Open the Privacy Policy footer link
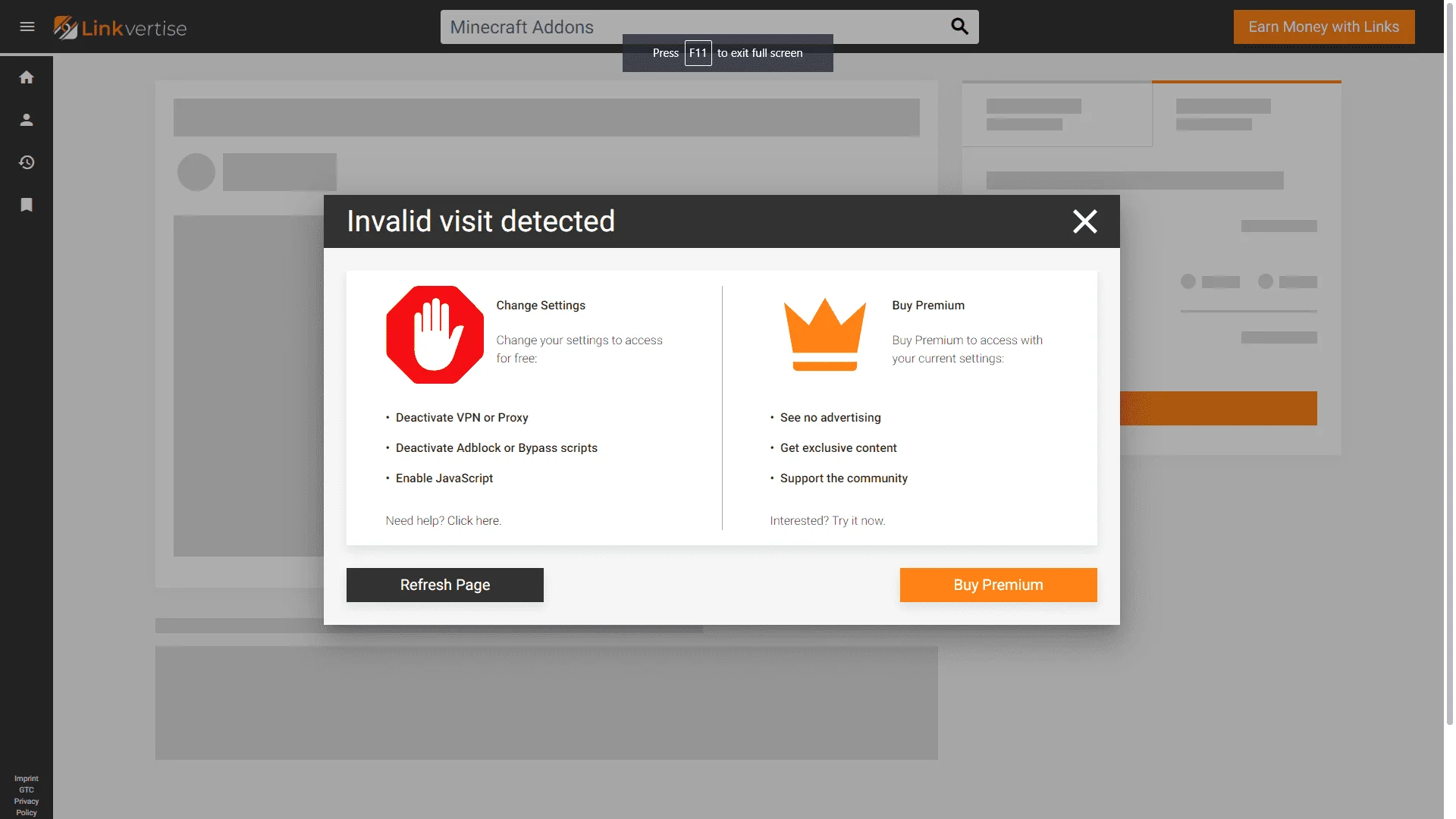 click(27, 807)
